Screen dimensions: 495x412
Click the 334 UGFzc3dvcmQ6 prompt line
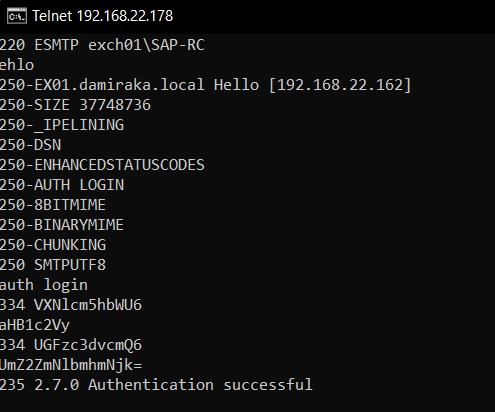(71, 345)
